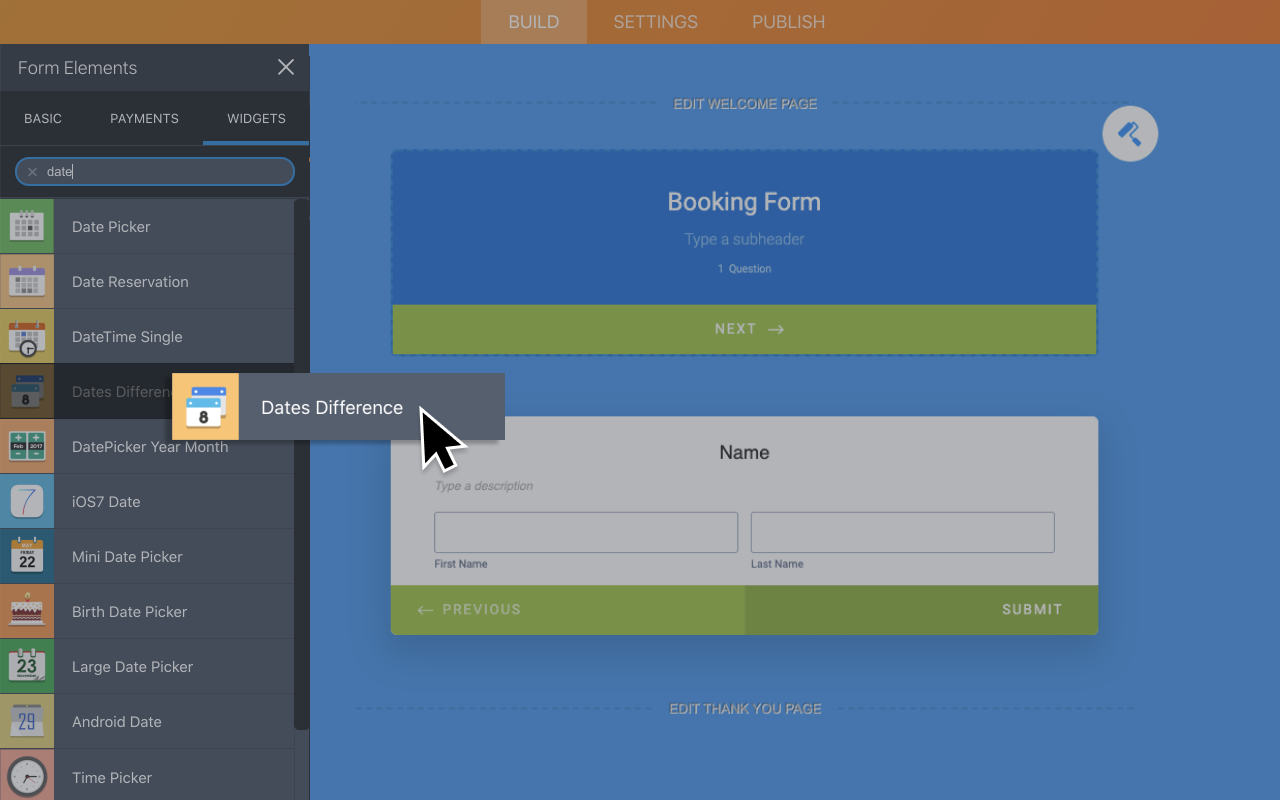Select the Date Picker widget icon

(x=27, y=227)
